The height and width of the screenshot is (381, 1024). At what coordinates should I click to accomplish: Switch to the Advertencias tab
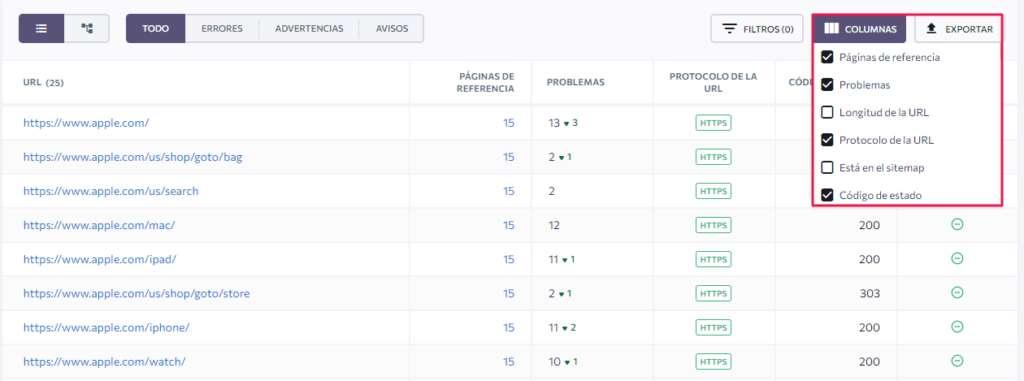point(309,29)
